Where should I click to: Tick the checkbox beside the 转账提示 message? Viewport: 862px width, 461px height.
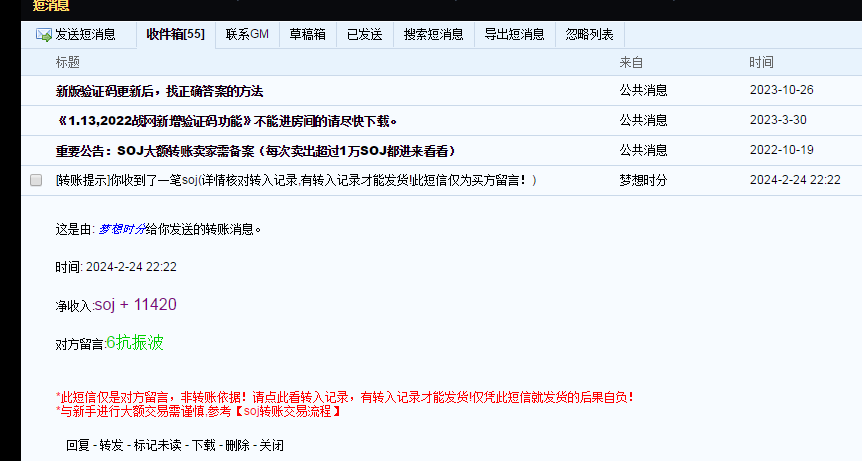click(x=36, y=180)
